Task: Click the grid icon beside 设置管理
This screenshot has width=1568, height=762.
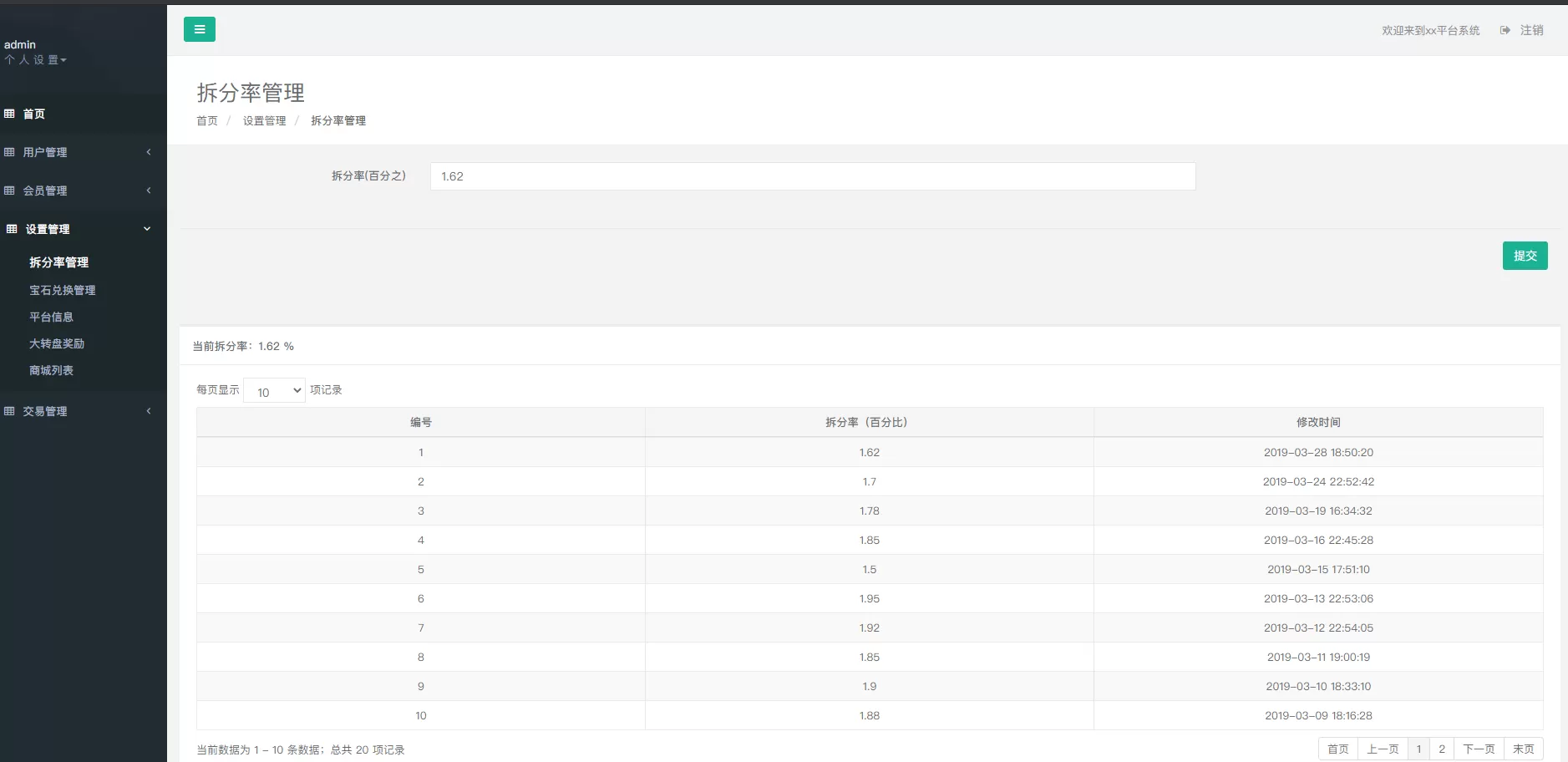Action: pos(12,229)
